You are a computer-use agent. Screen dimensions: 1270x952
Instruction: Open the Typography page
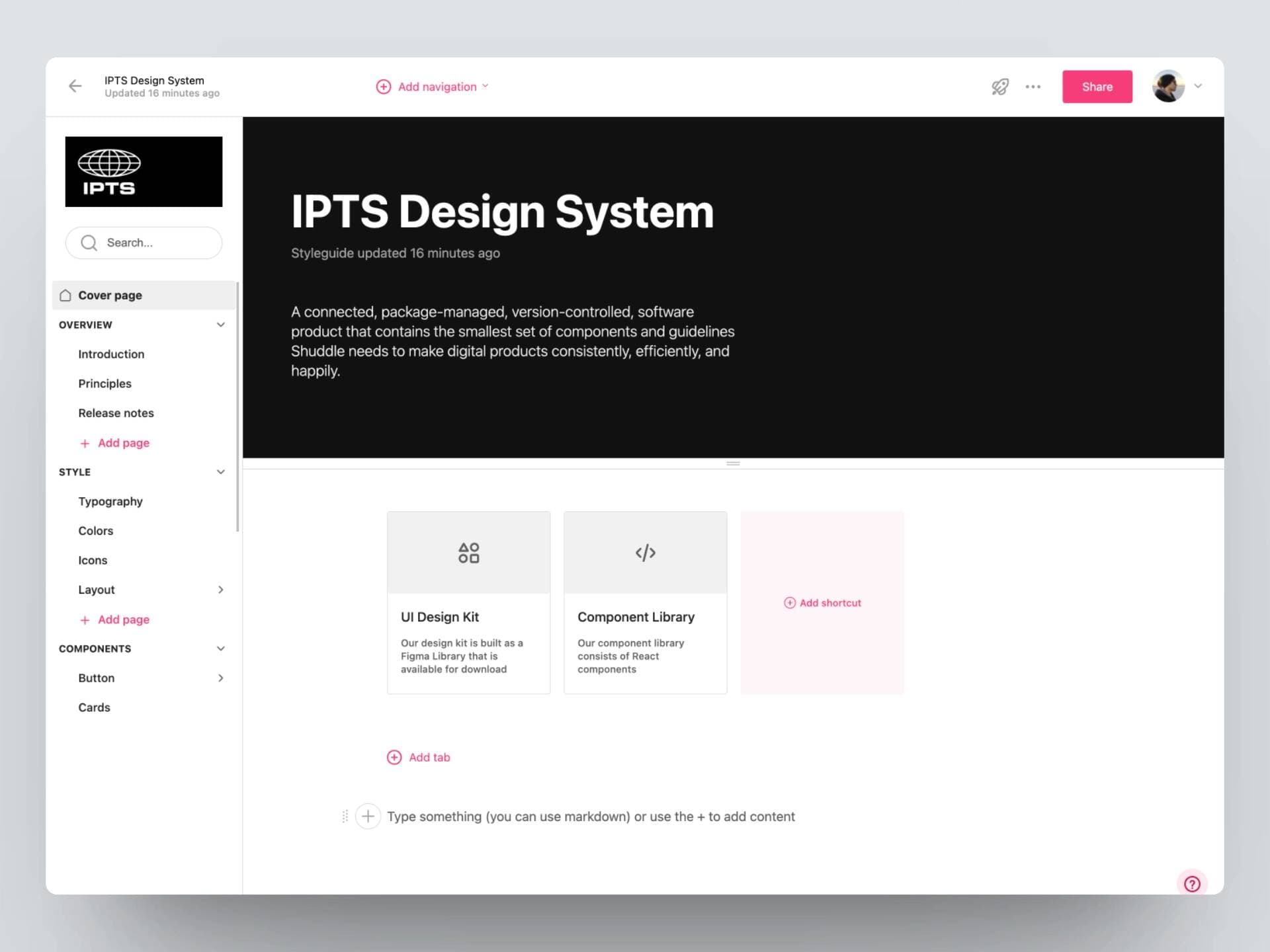[x=110, y=501]
